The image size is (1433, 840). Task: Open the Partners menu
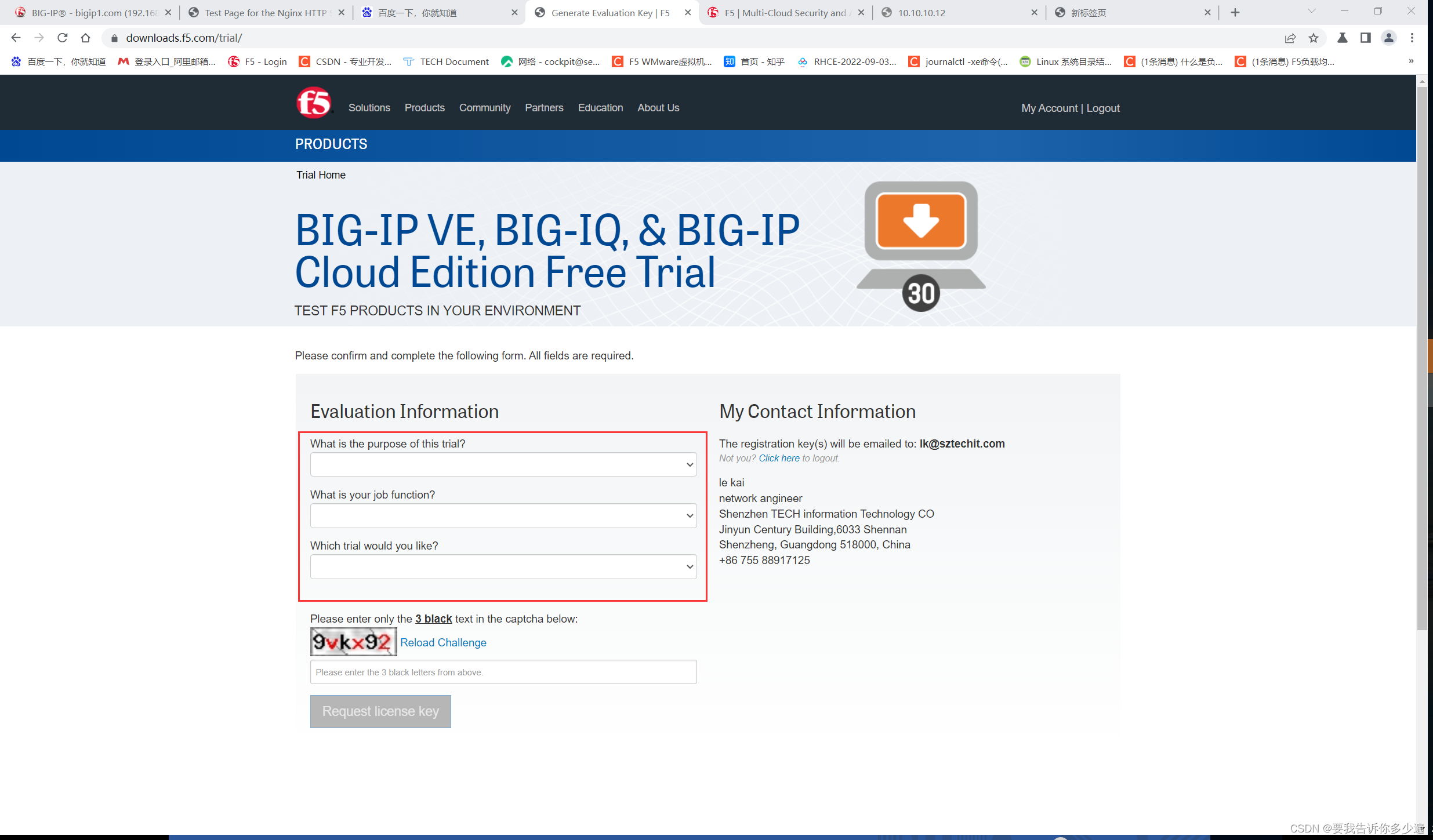click(544, 108)
